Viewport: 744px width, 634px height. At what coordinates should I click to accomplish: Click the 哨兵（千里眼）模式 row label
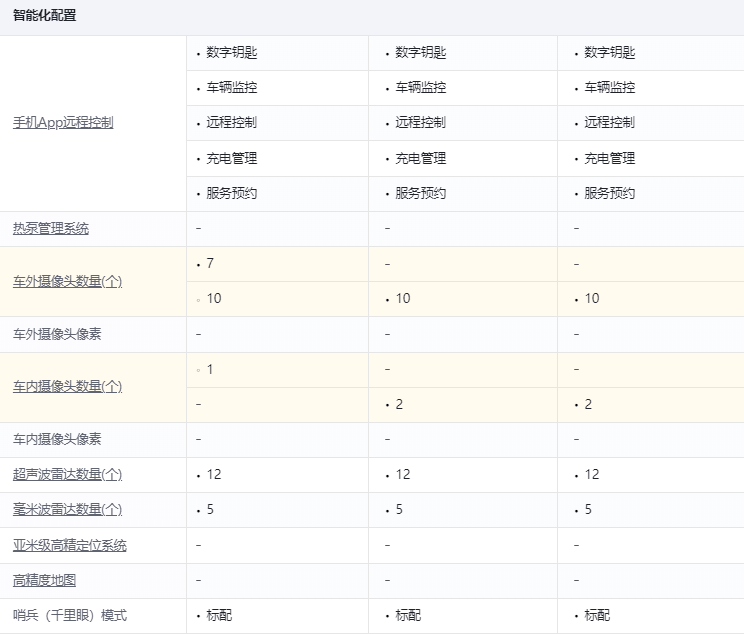point(70,616)
